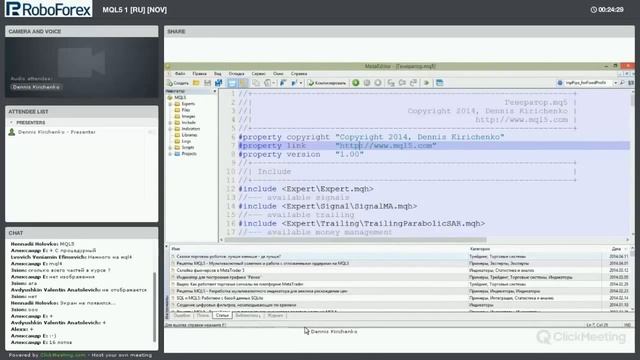Screen dimensions: 640x360
Task: Click the Stop debugging toolbar icon
Action: tap(378, 83)
